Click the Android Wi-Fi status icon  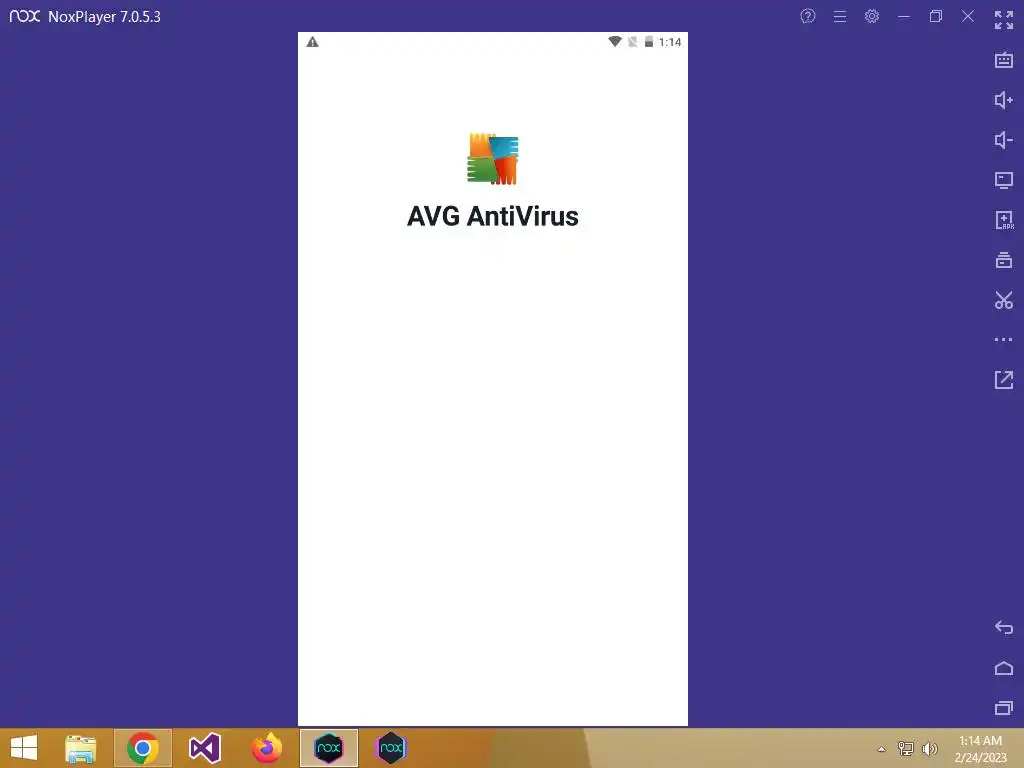[x=615, y=42]
